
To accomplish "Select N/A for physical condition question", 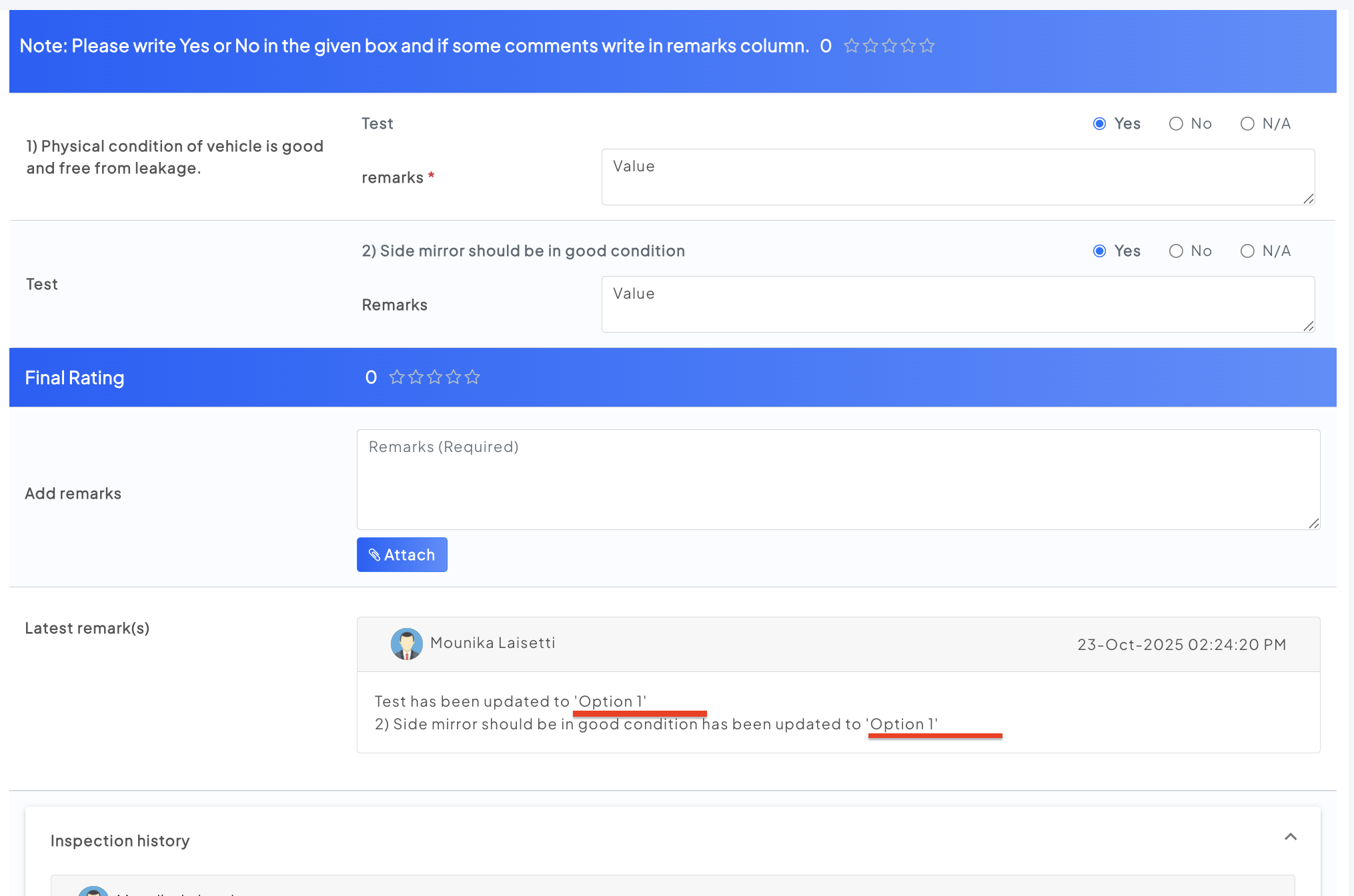I will pos(1247,124).
